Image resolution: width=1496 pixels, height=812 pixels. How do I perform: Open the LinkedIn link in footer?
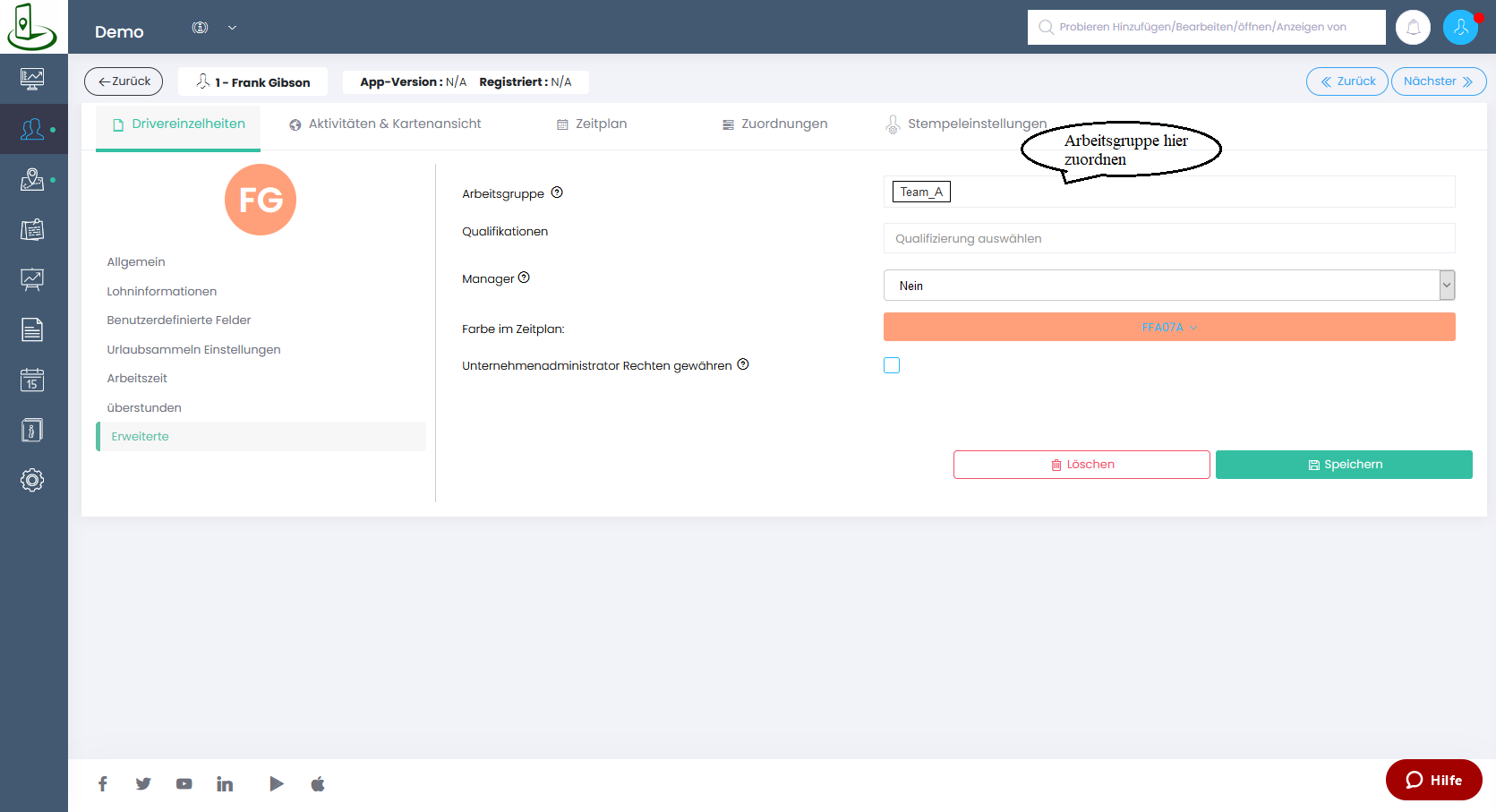225,784
